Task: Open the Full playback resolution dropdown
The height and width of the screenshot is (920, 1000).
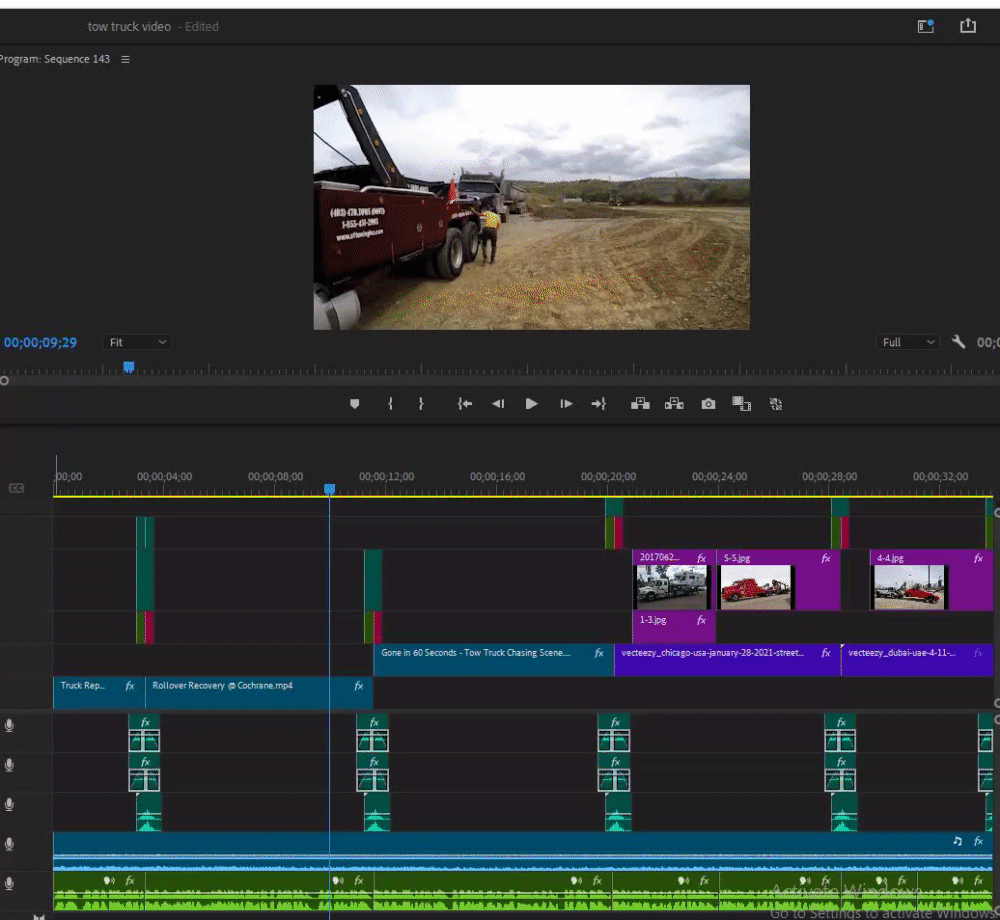Action: [908, 342]
